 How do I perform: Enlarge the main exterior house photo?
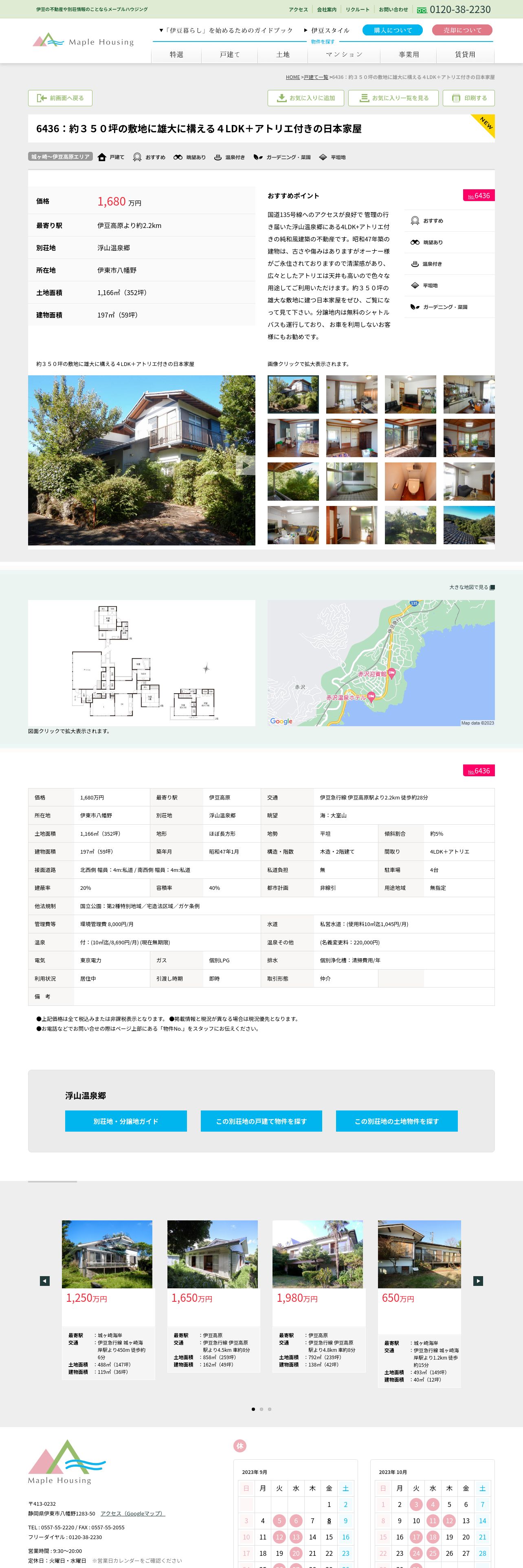coord(141,460)
